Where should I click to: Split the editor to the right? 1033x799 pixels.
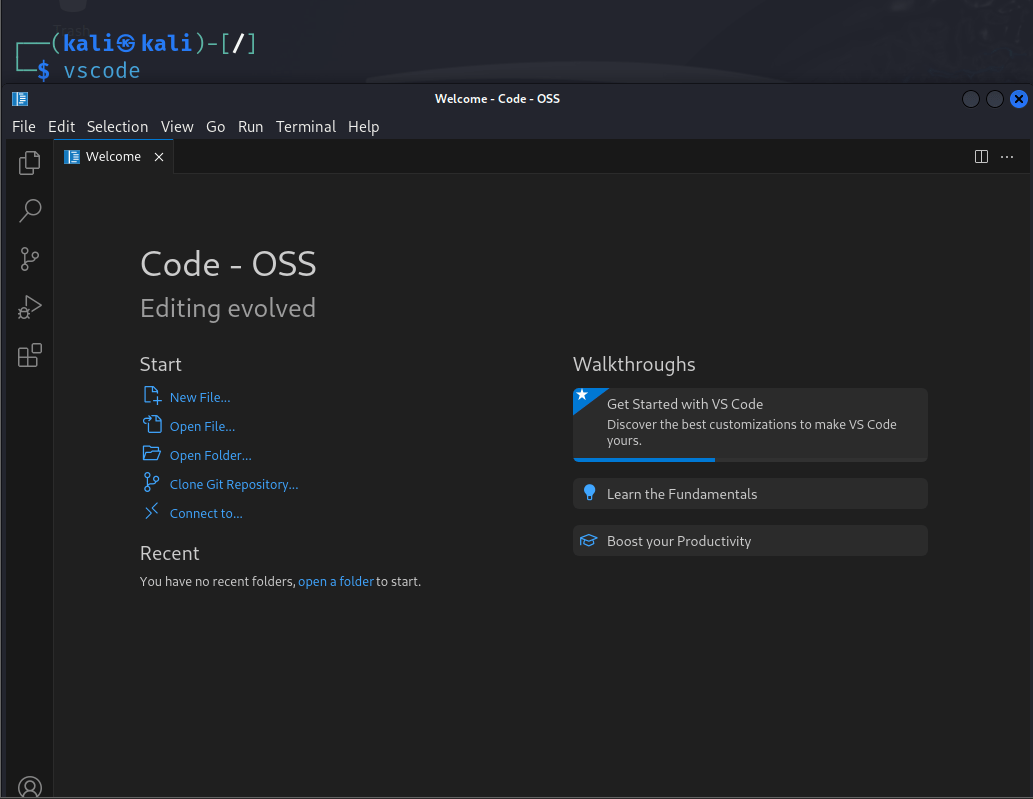981,157
